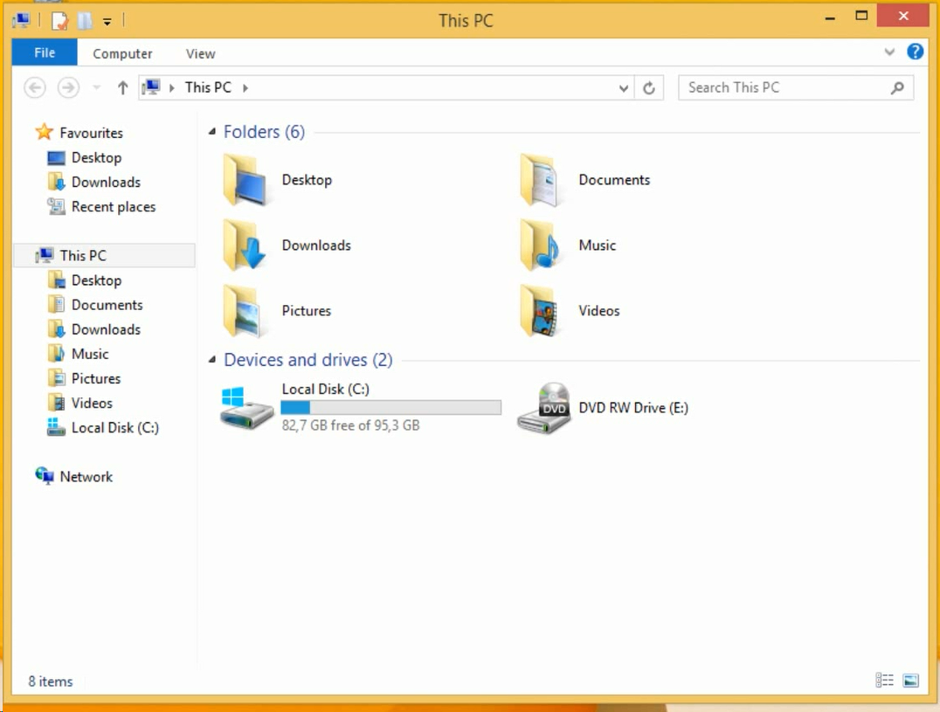The image size is (940, 712).
Task: Open the This PC system icon in title bar
Action: click(22, 21)
